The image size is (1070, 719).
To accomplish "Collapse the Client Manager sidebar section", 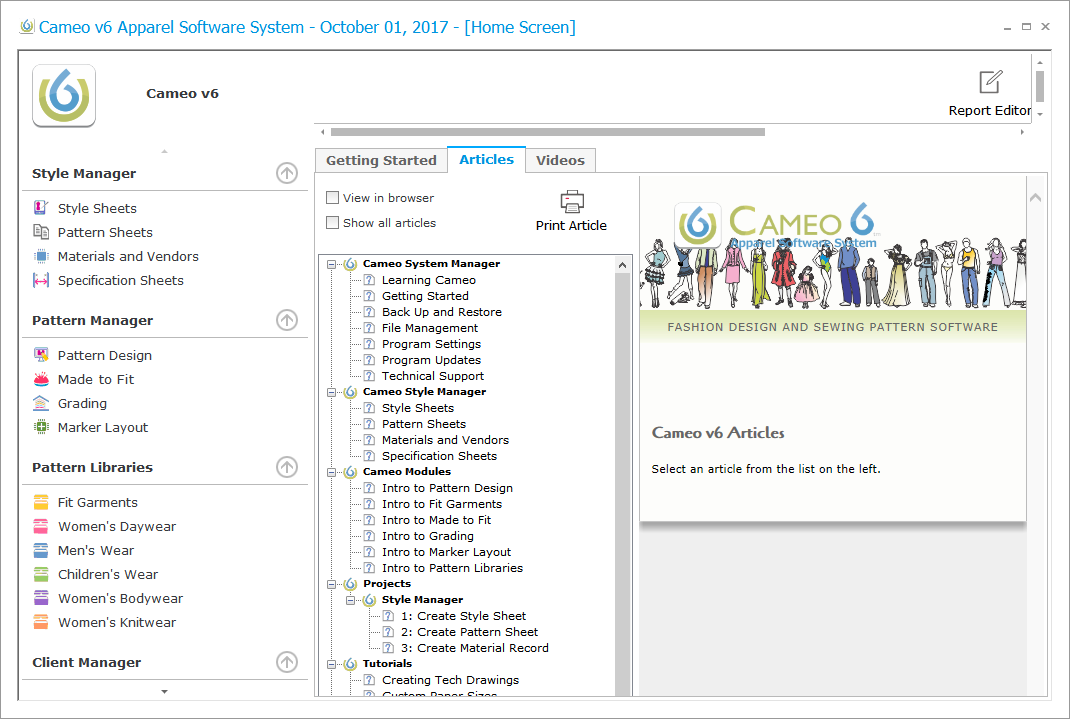I will point(287,662).
